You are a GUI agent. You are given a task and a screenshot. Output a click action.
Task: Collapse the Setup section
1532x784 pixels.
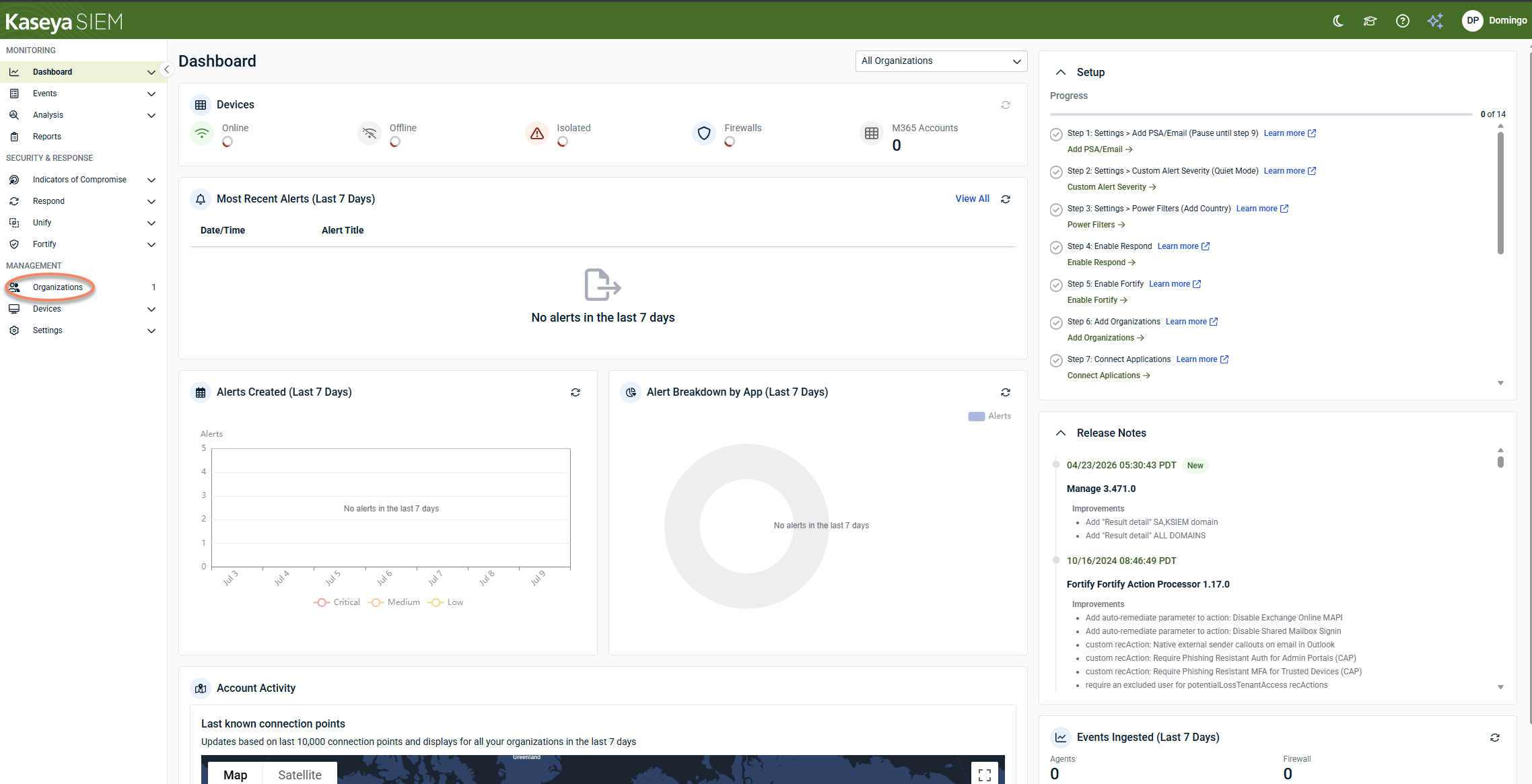click(x=1061, y=72)
